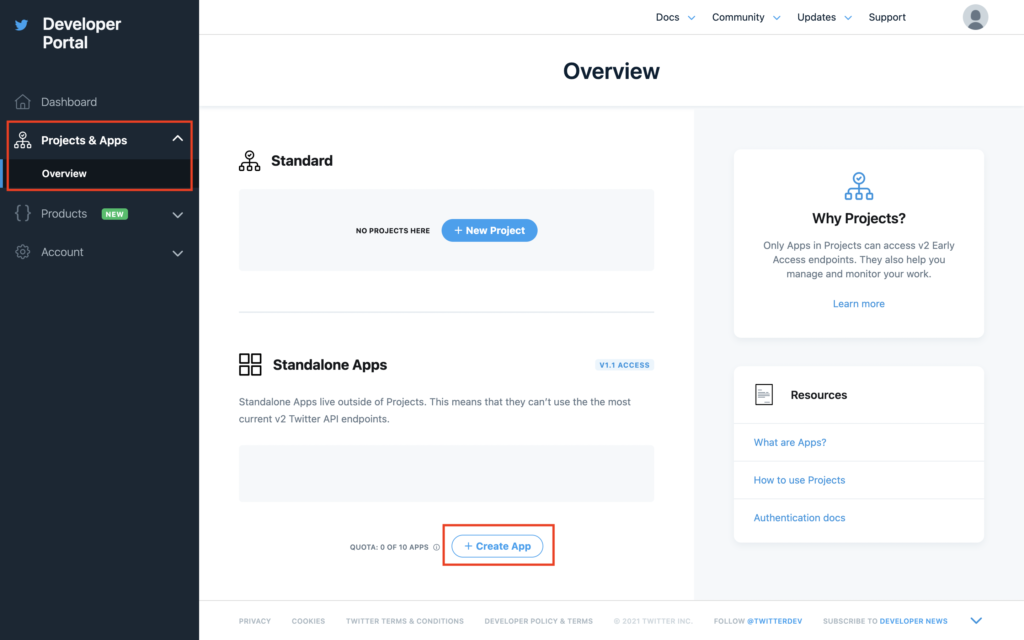
Task: Open the Authentication docs link
Action: click(x=799, y=518)
